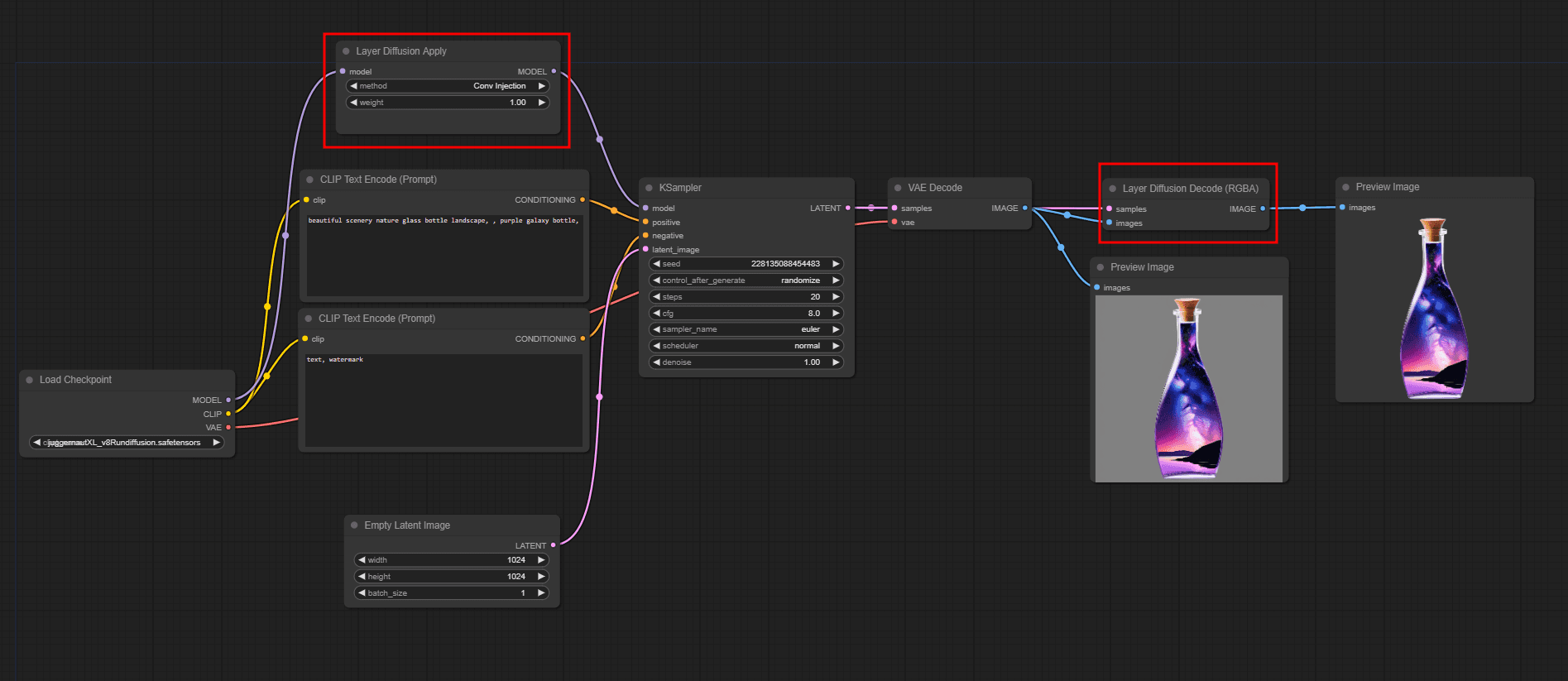Open the sampler_name dropdown showing euler

(746, 329)
